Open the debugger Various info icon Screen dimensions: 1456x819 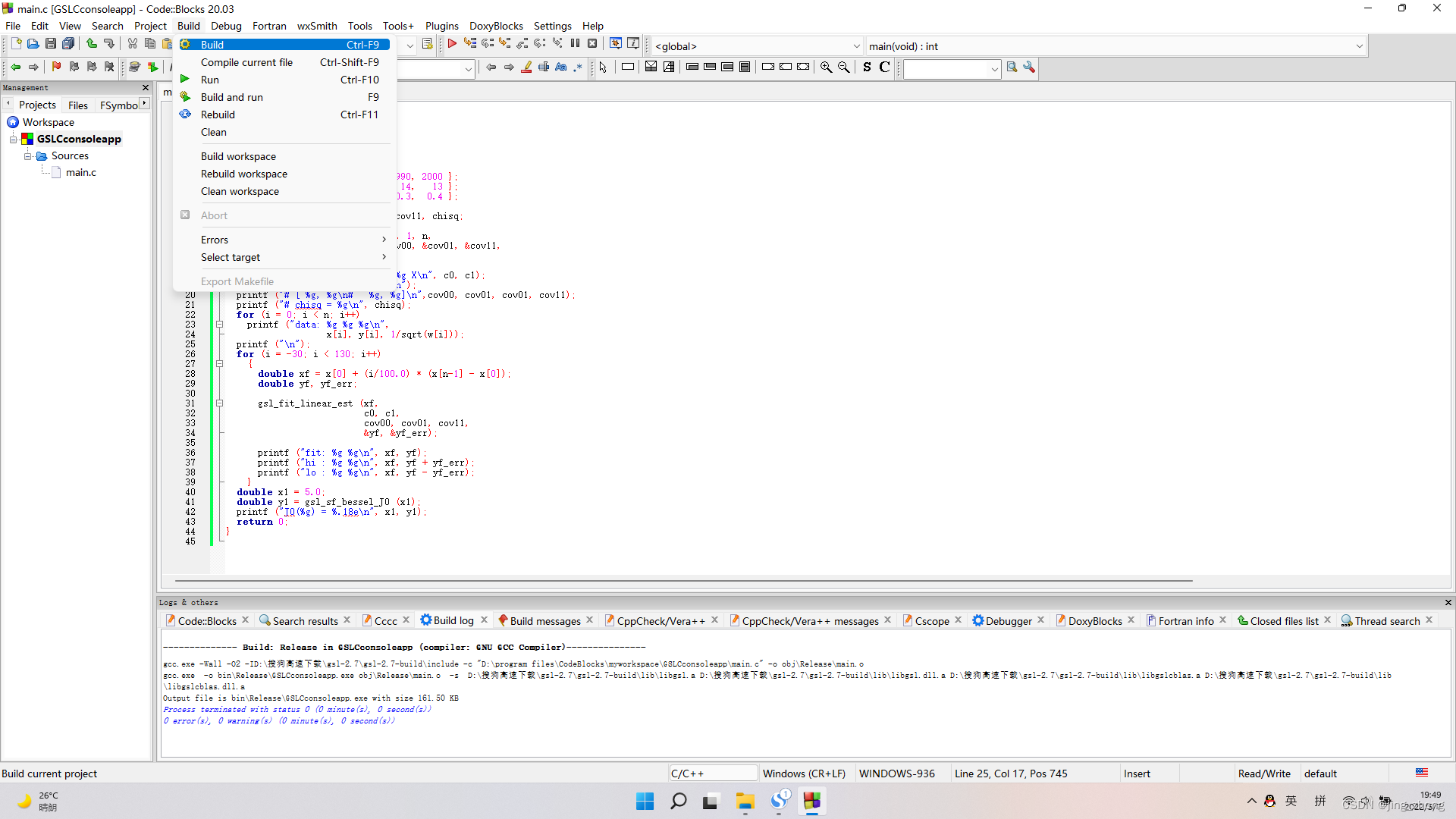(x=633, y=44)
